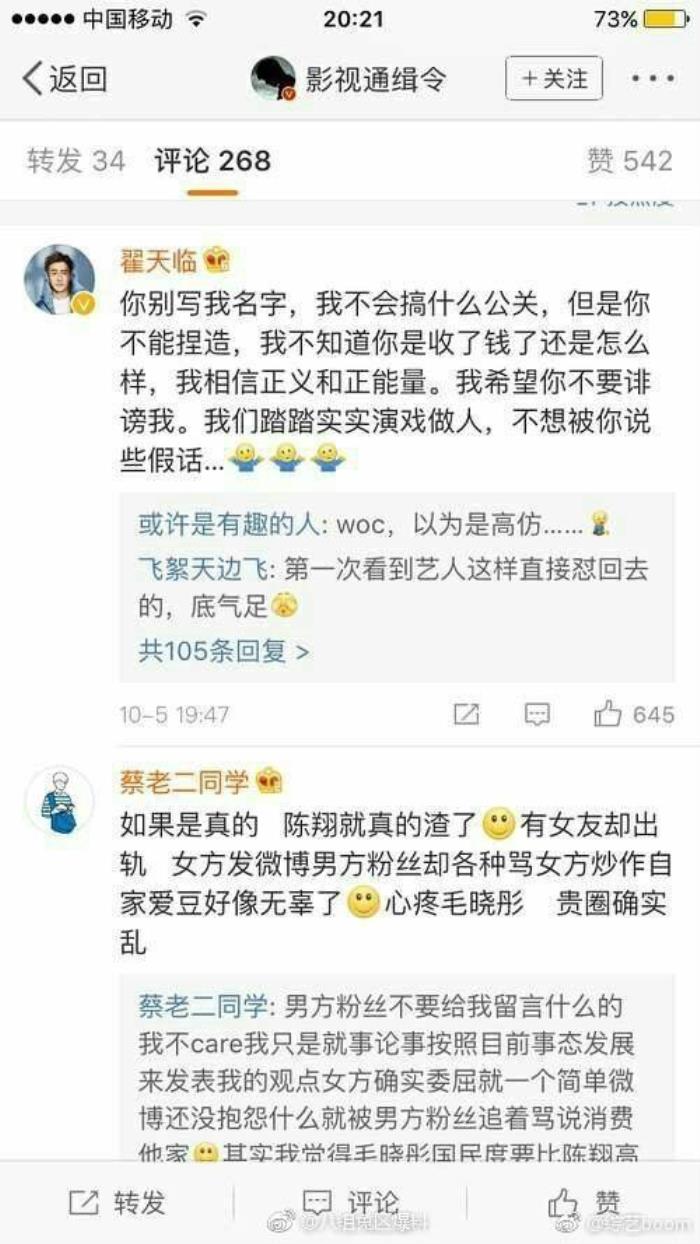Screen dimensions: 700x1244
Task: Switch to the 转发 34 tab
Action: click(76, 160)
